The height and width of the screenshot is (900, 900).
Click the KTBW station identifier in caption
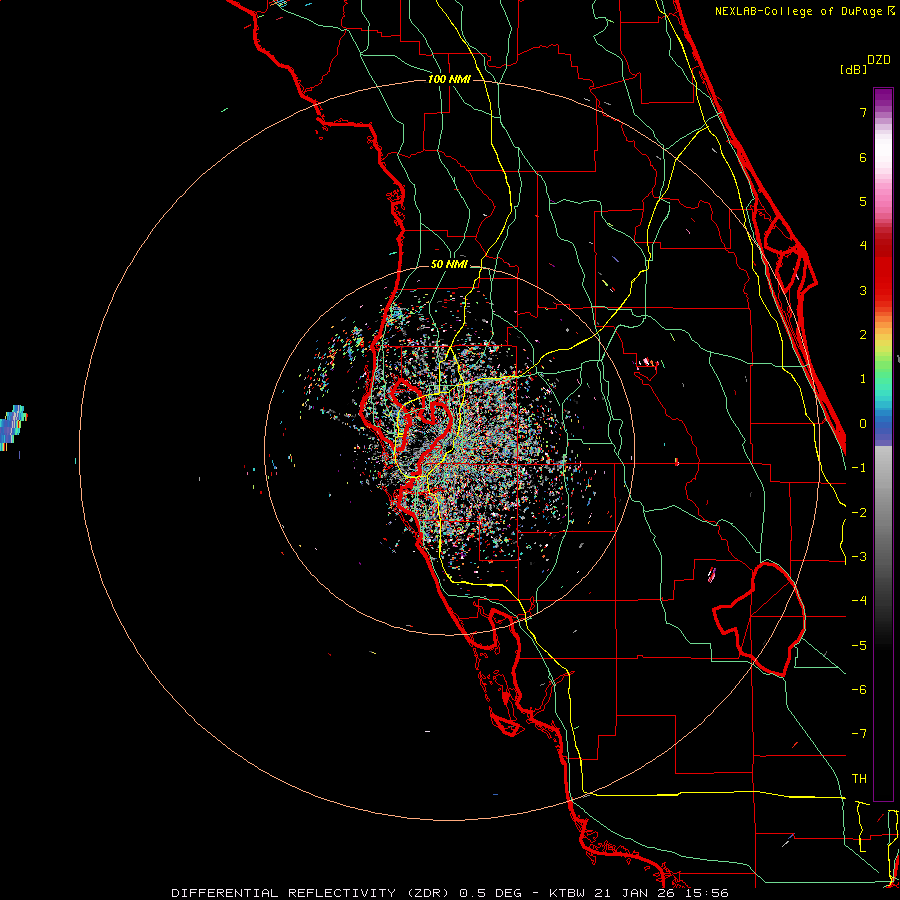click(x=568, y=893)
